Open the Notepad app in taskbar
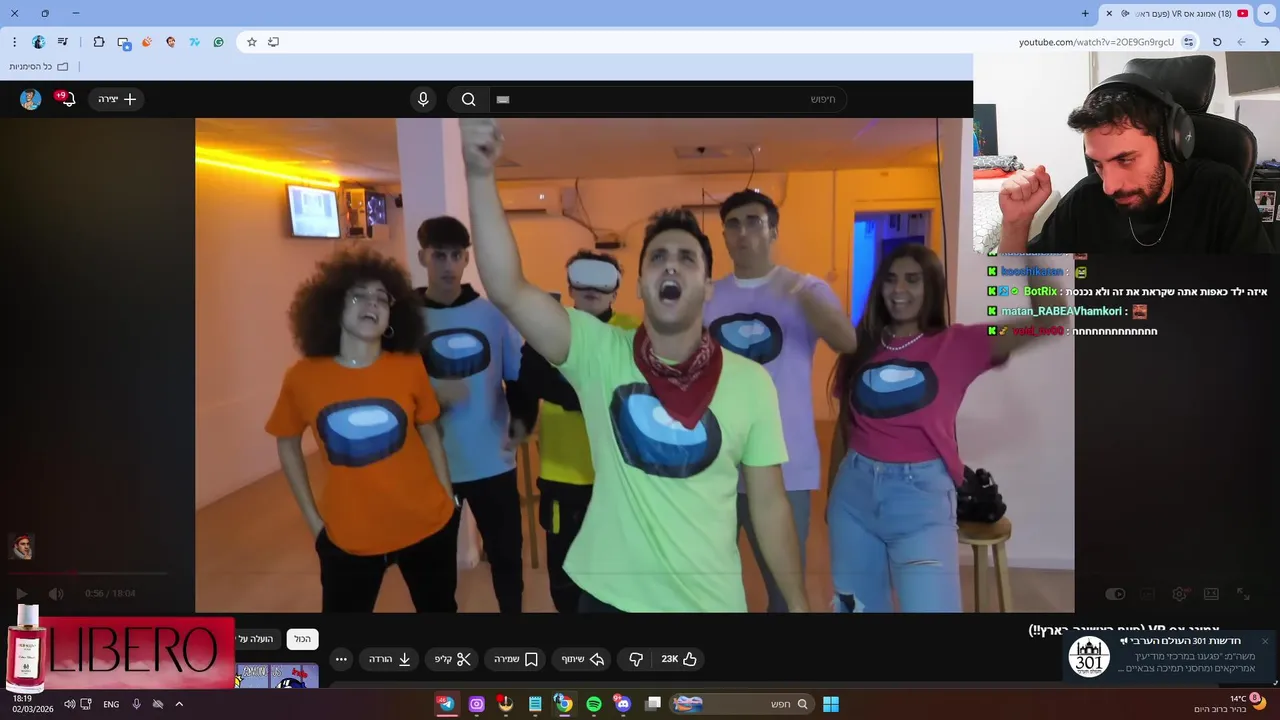The image size is (1280, 720). coord(535,704)
